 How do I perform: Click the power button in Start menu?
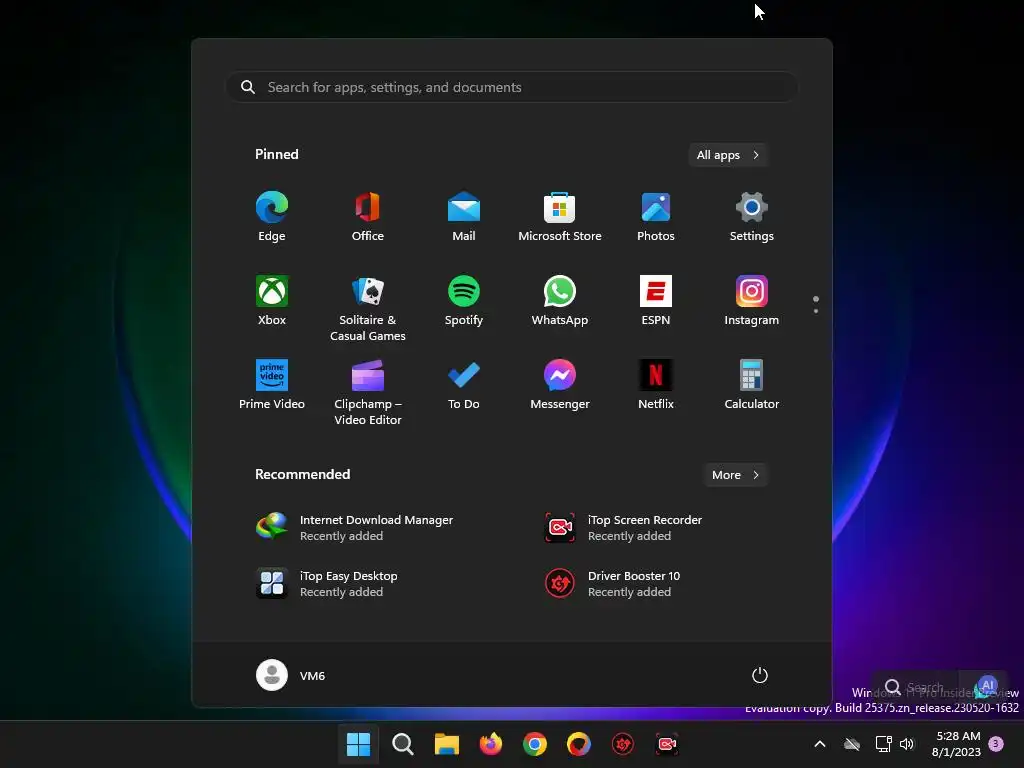click(760, 675)
